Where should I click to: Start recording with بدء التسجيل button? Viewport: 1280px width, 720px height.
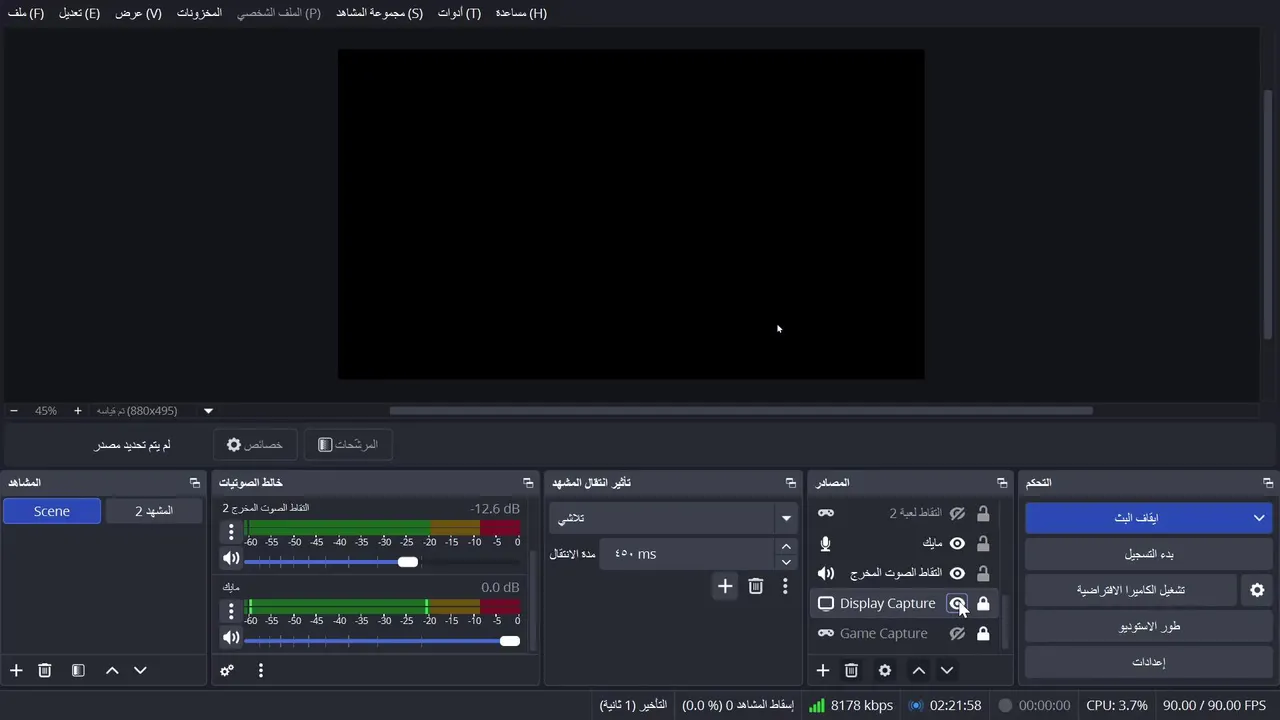coord(1149,554)
